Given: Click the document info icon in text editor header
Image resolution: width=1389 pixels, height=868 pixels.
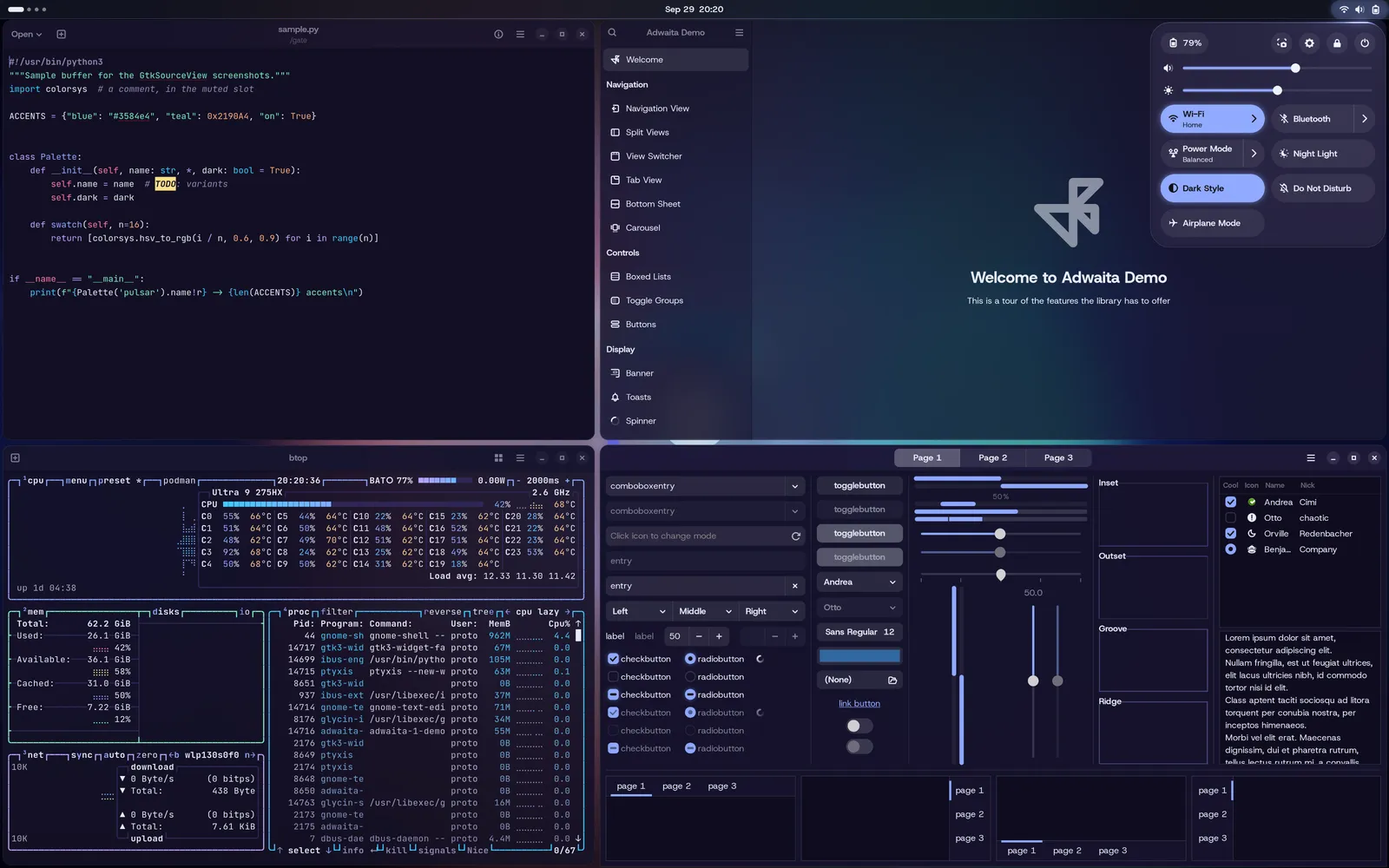Looking at the screenshot, I should (498, 34).
